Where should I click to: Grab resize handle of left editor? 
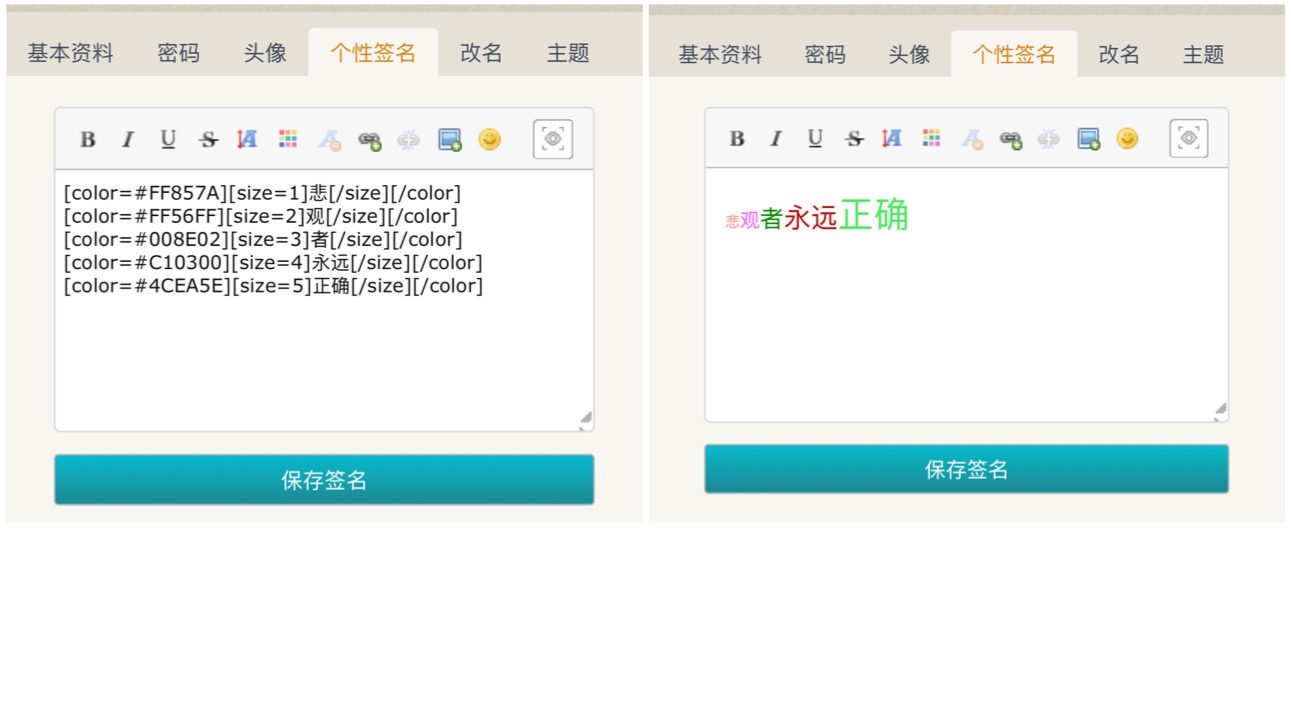[x=586, y=420]
